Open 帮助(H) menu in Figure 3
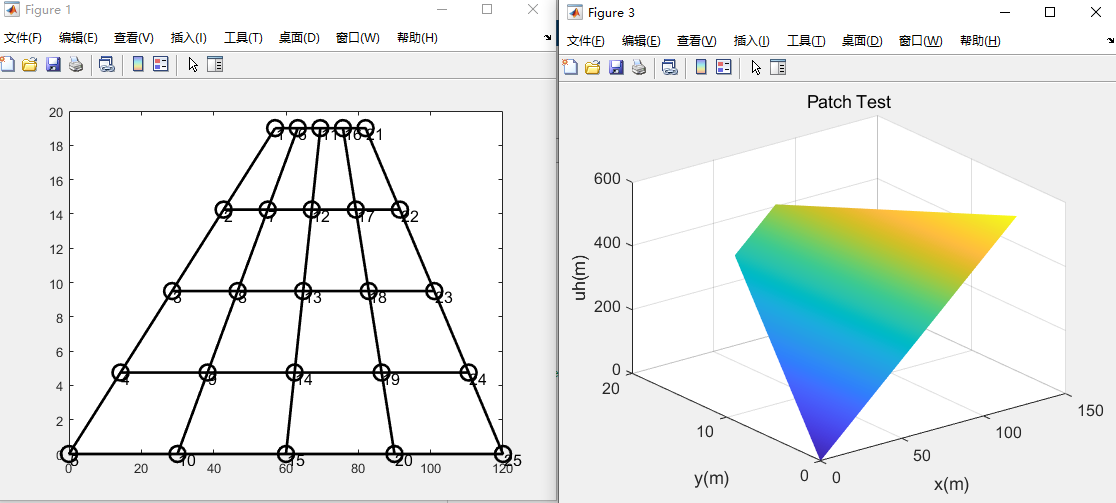Viewport: 1116px width, 503px height. [x=980, y=41]
